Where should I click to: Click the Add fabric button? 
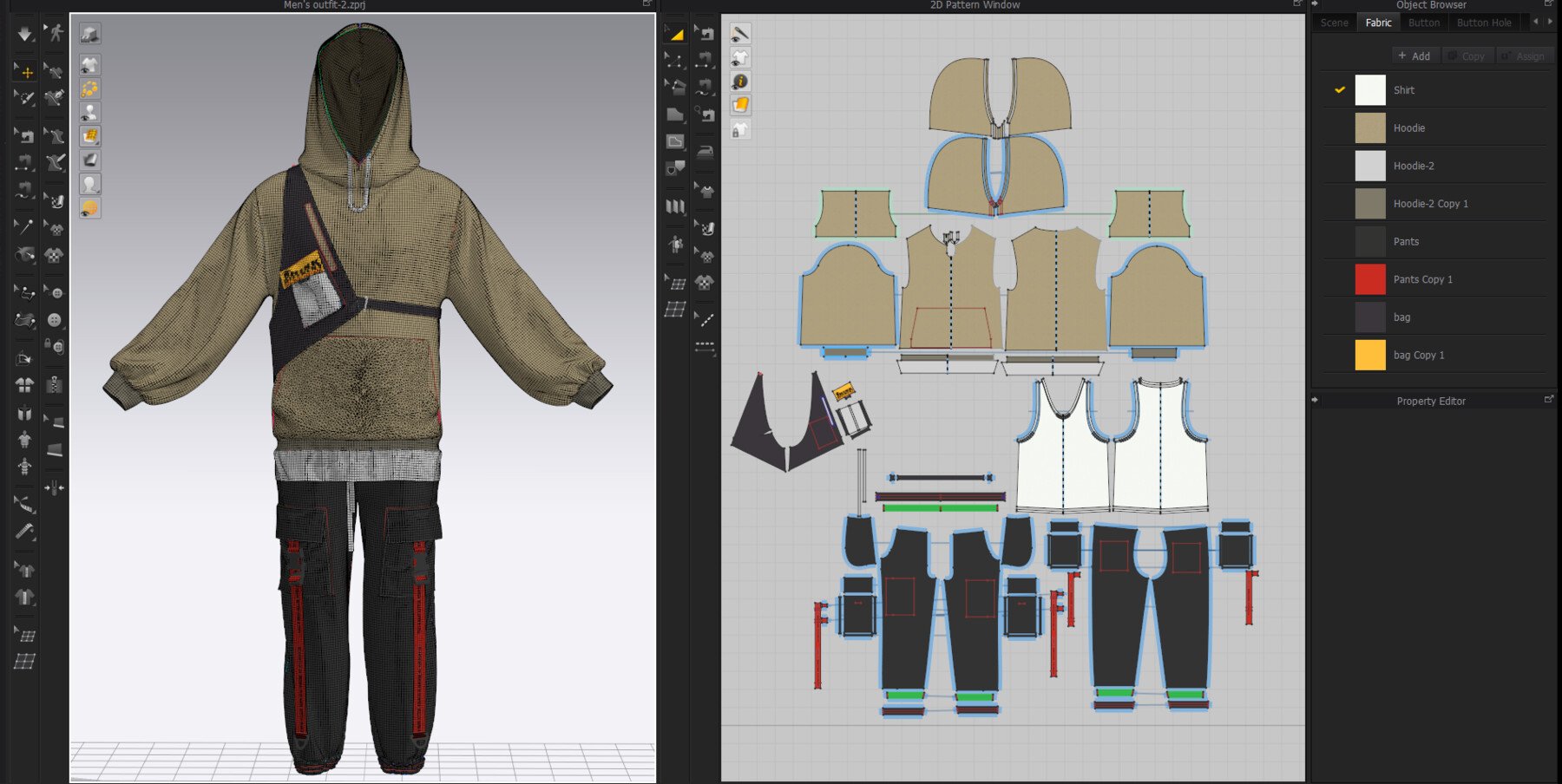tap(1414, 56)
